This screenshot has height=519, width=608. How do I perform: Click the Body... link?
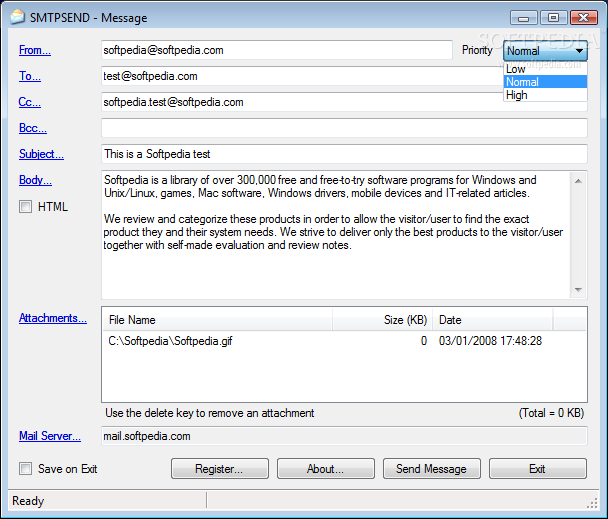click(35, 180)
